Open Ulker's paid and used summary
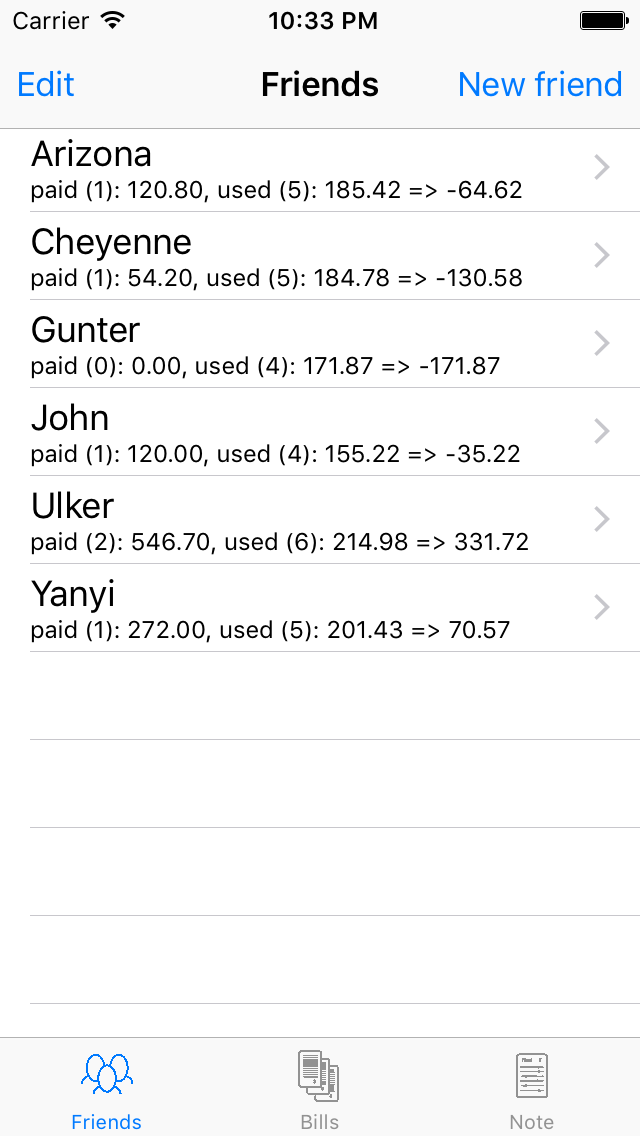The height and width of the screenshot is (1136, 640). tap(280, 542)
